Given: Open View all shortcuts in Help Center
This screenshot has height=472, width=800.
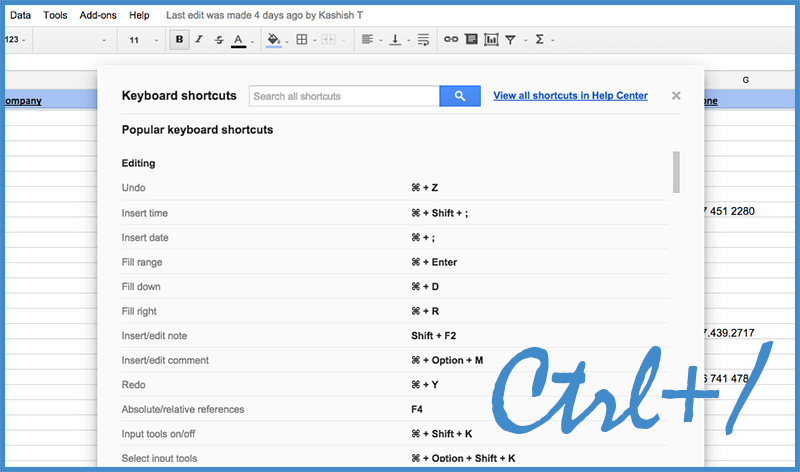Looking at the screenshot, I should click(x=570, y=95).
